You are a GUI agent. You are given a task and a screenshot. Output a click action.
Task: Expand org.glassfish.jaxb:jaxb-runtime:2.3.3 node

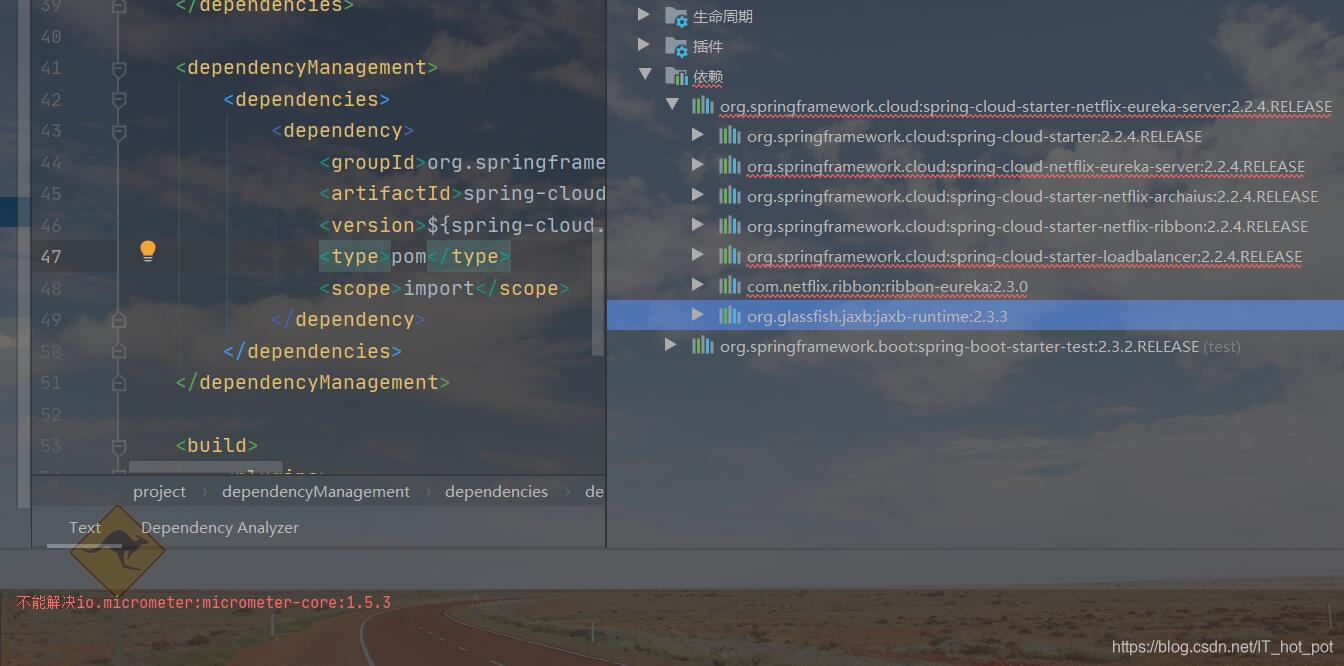pyautogui.click(x=698, y=315)
